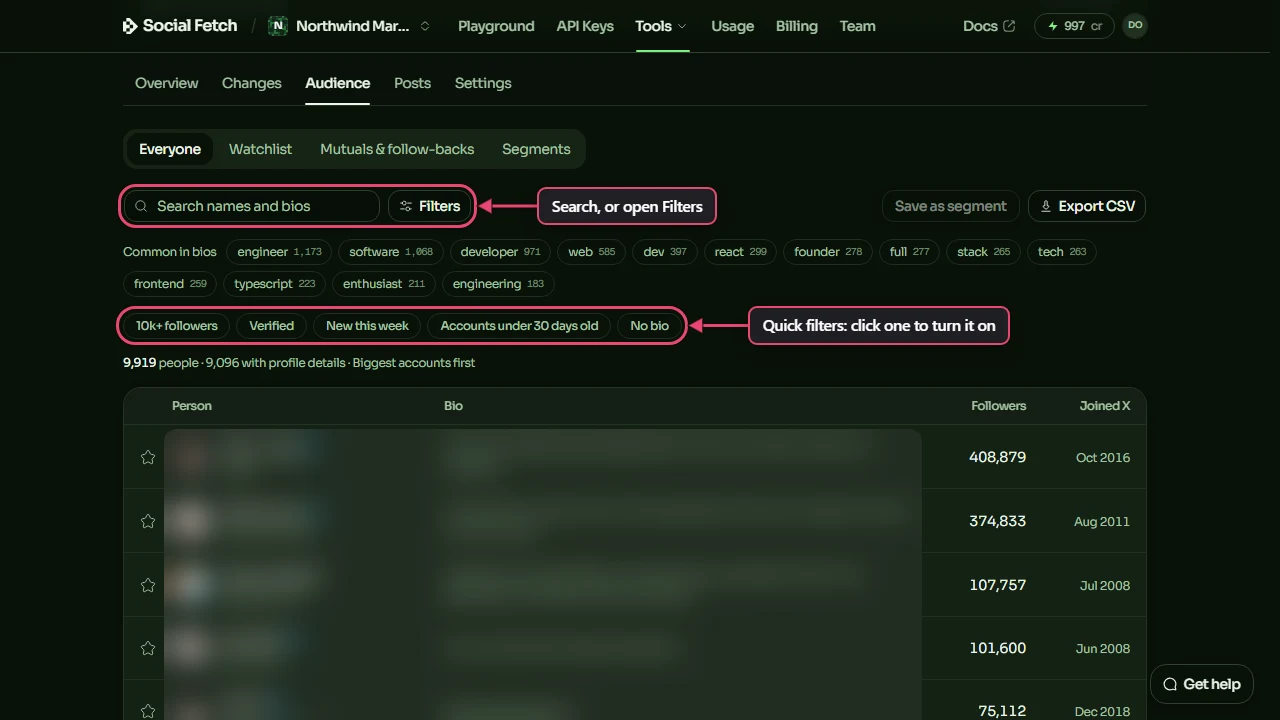Open the Billing page
This screenshot has width=1280, height=720.
(x=797, y=26)
